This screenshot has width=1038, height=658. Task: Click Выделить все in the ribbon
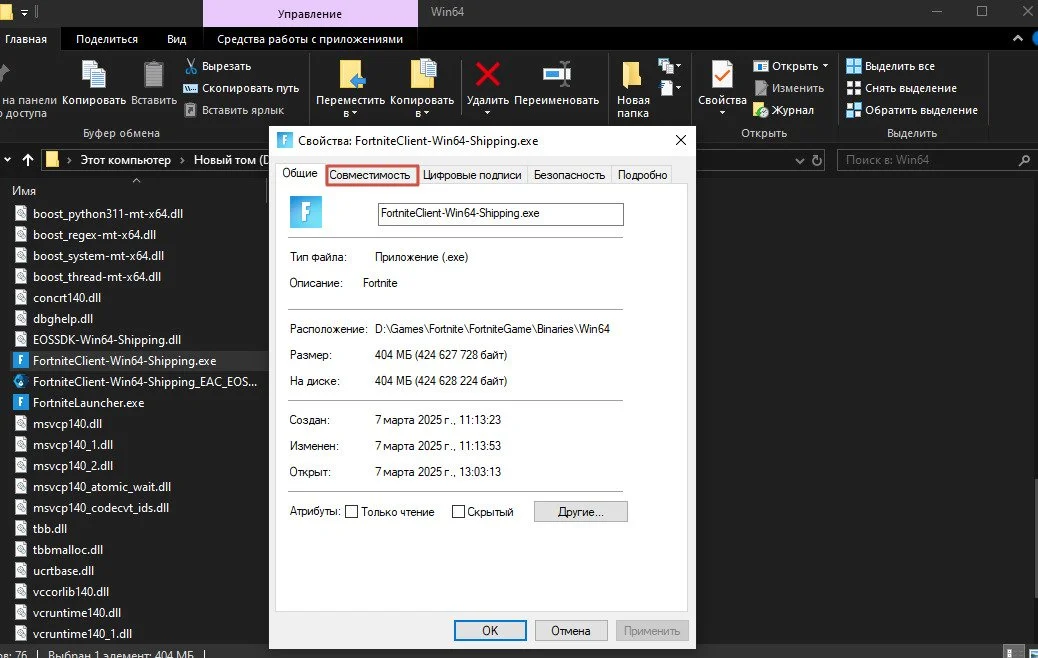(x=890, y=66)
